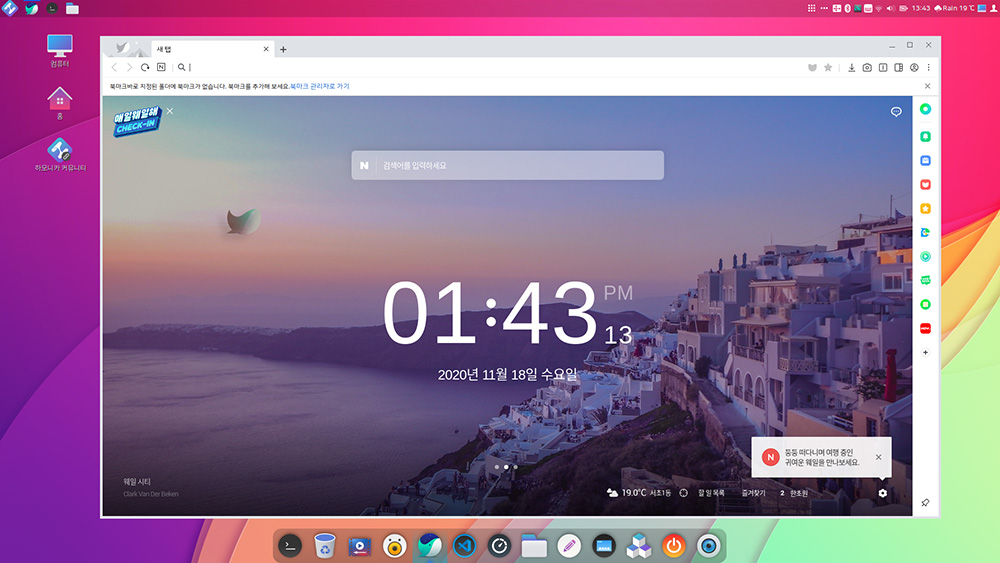
Task: Open the app grid icon in top panel
Action: pos(811,8)
